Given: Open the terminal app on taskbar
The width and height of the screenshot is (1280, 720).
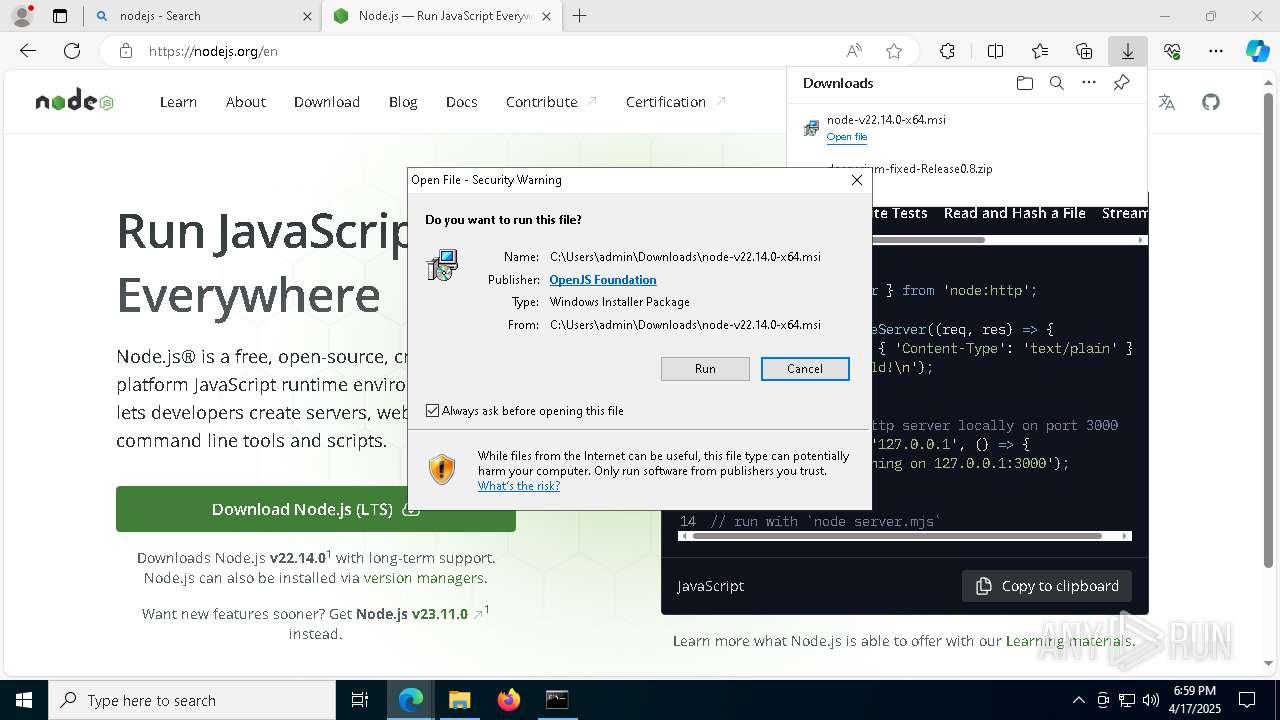Looking at the screenshot, I should [x=557, y=700].
